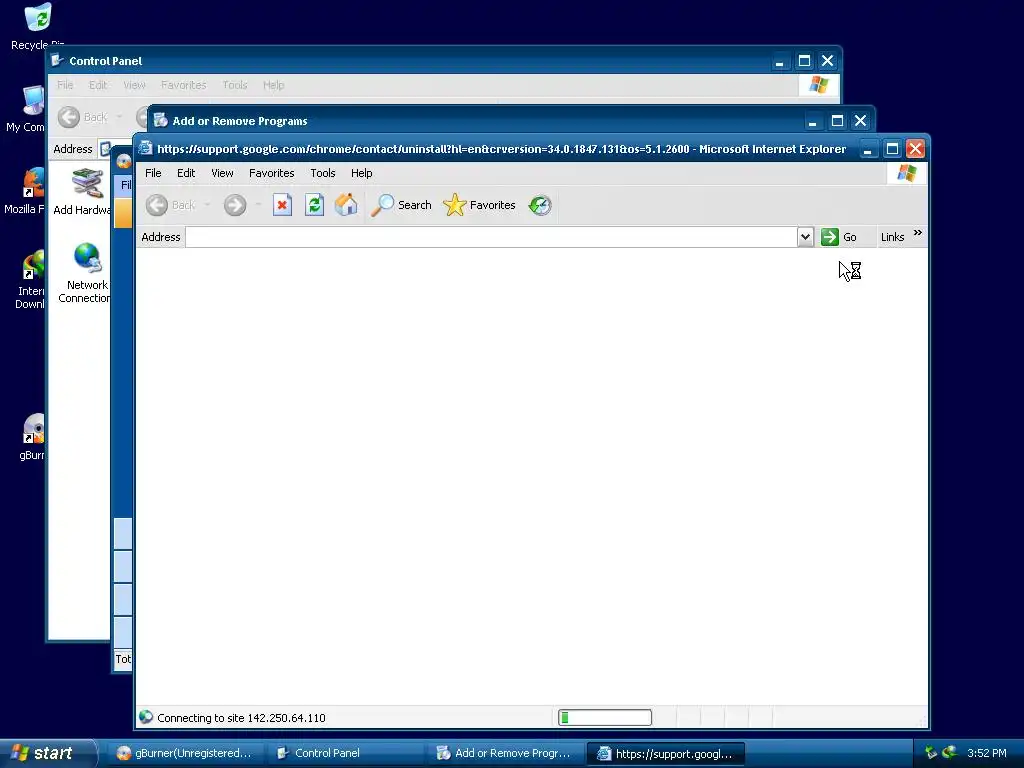Open the Home page icon in Internet Explorer
The image size is (1024, 768).
click(346, 205)
